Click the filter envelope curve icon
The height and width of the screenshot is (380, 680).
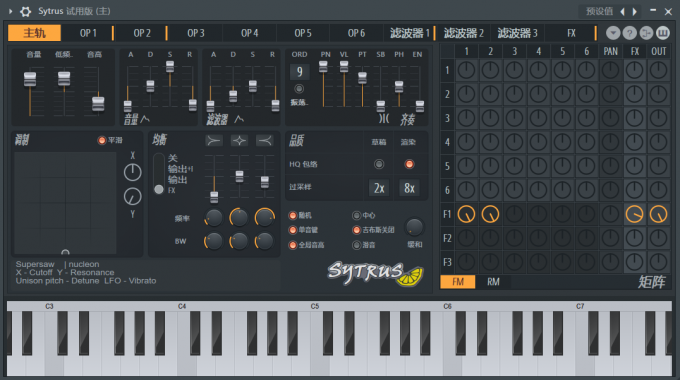[x=239, y=119]
